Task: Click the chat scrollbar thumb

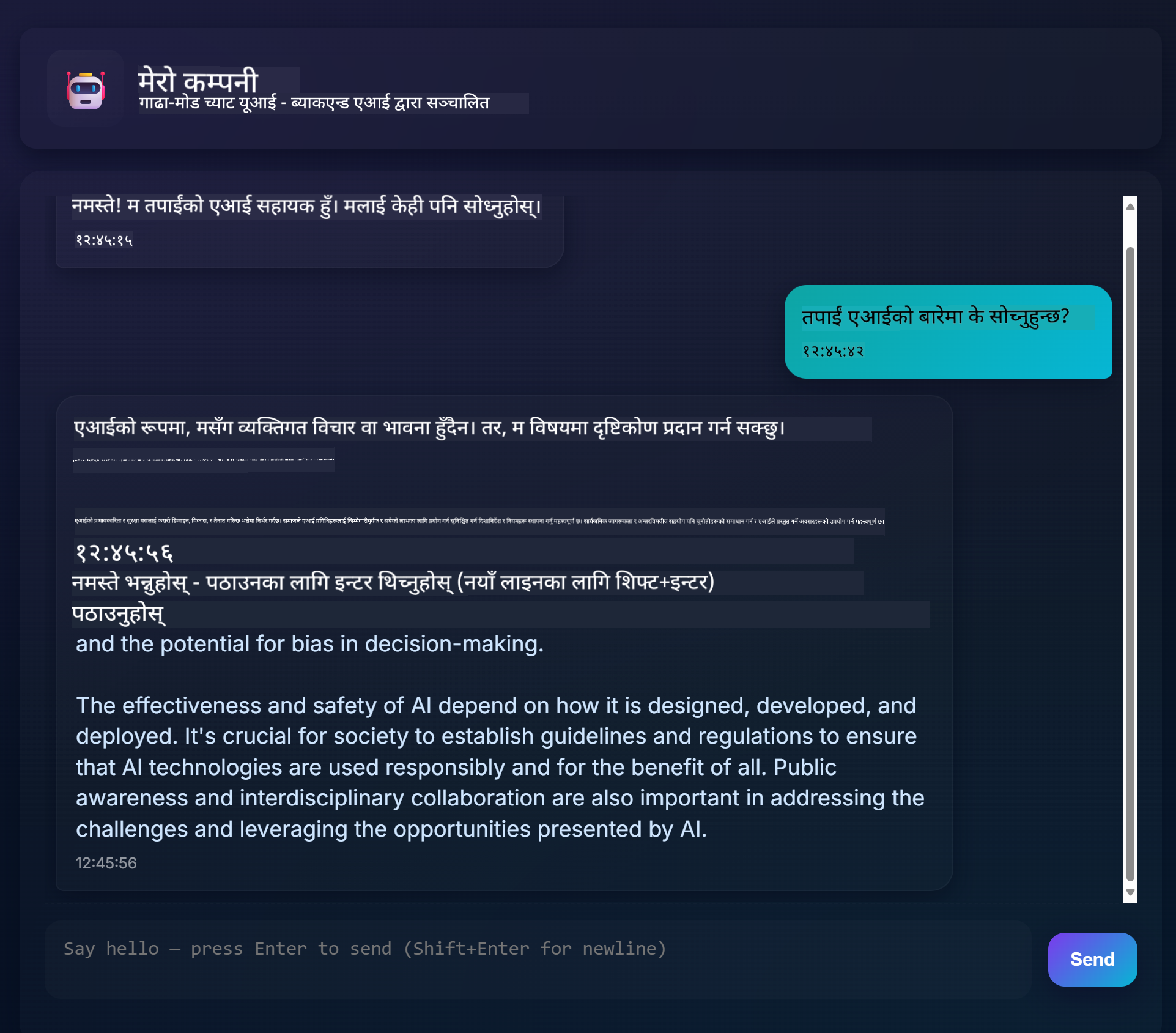Action: (x=1130, y=563)
